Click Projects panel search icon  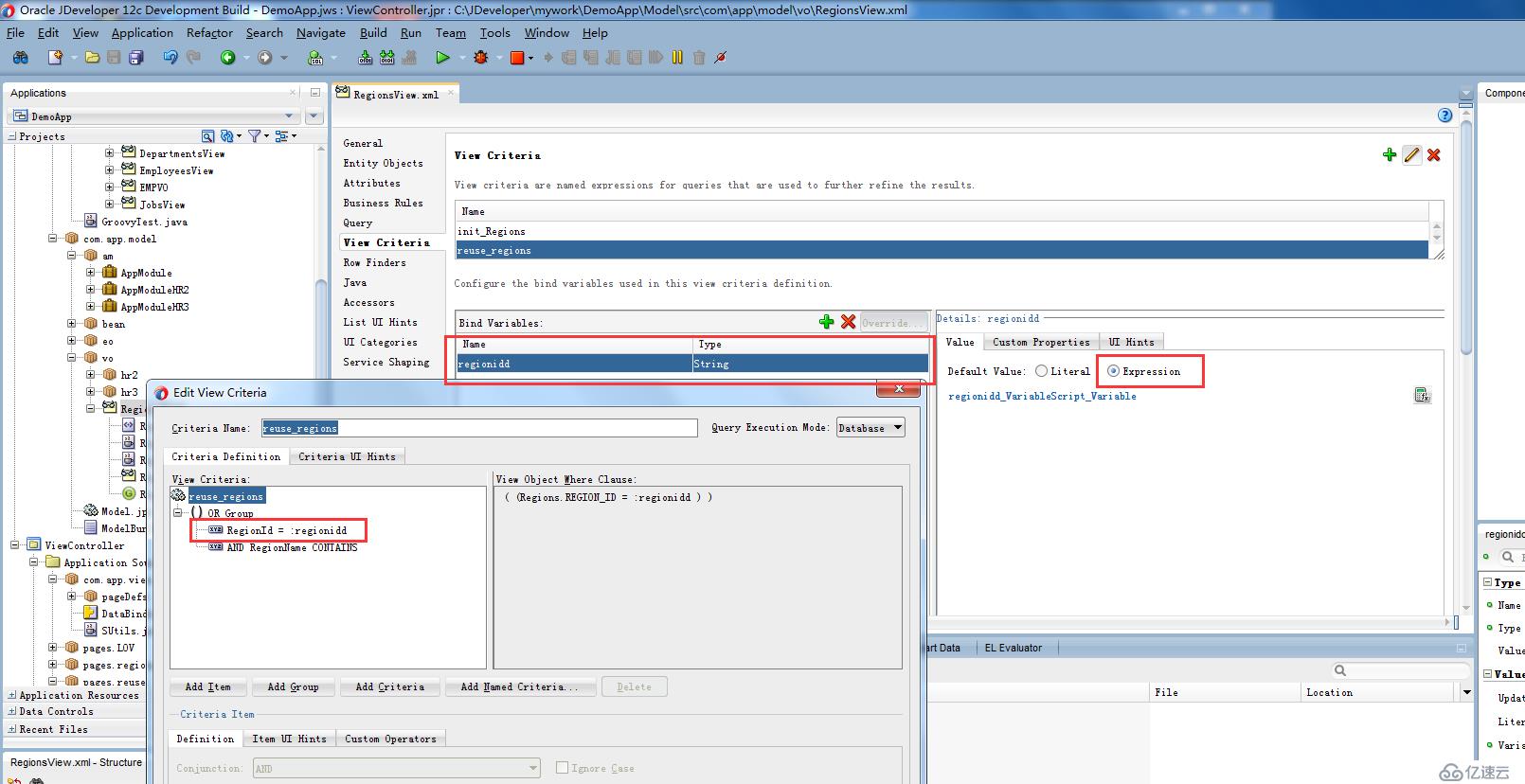207,136
